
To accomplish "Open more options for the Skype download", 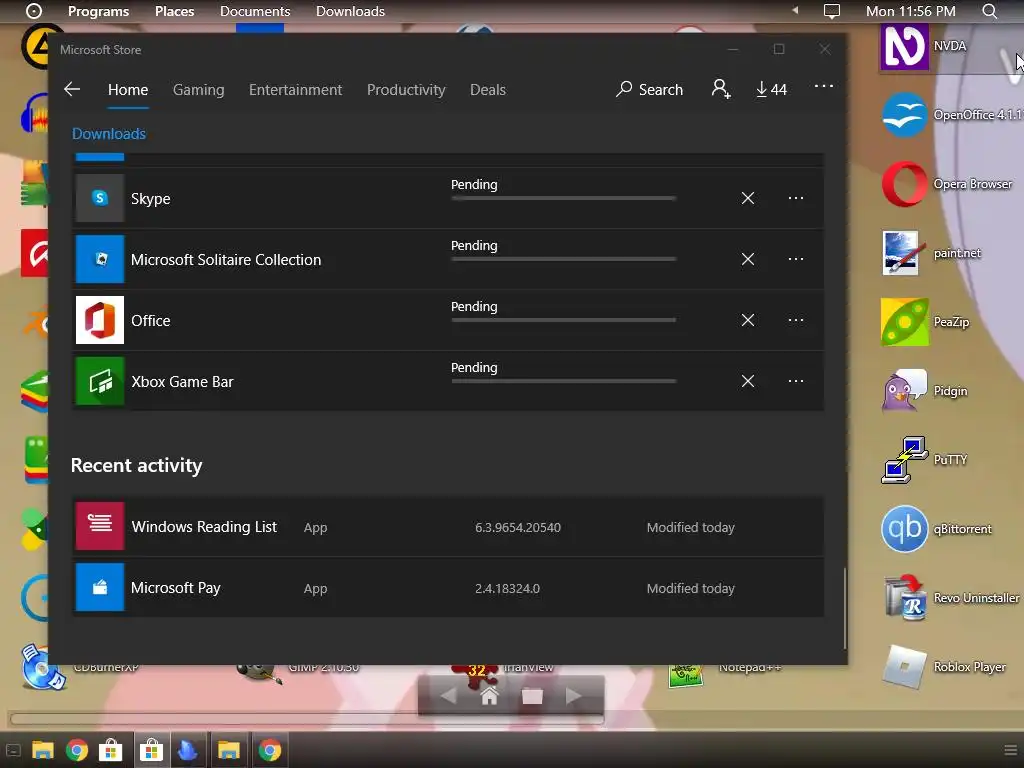I will 795,198.
